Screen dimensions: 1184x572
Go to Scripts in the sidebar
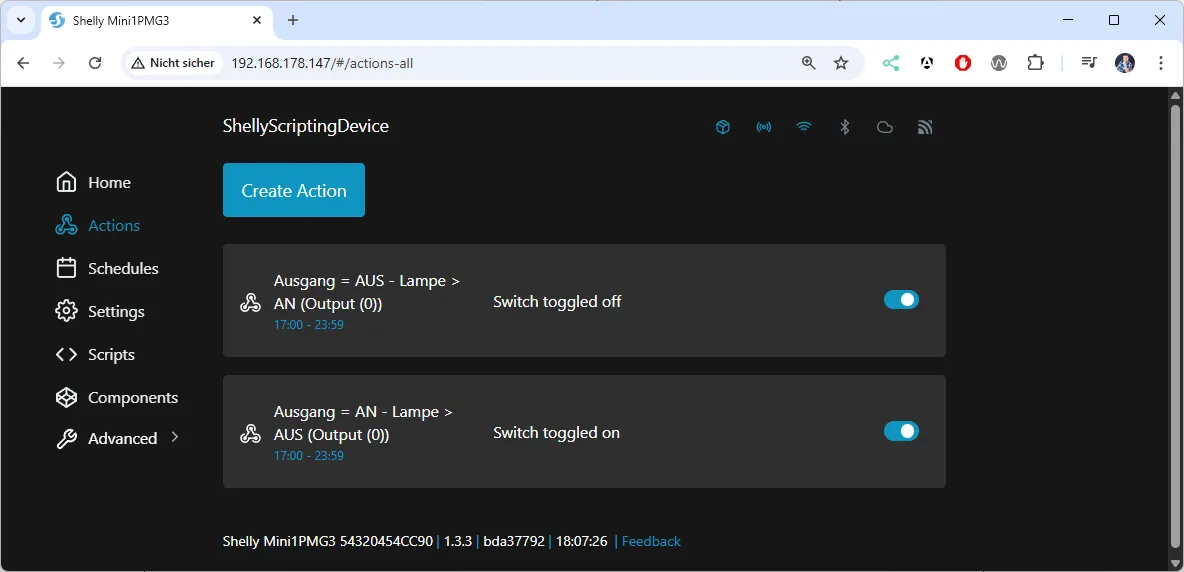coord(110,354)
